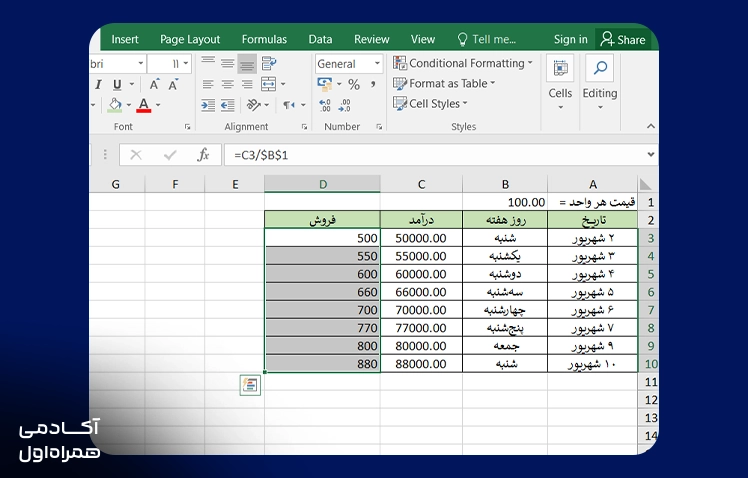Open Number dialog launcher
The image size is (748, 478).
[x=379, y=127]
